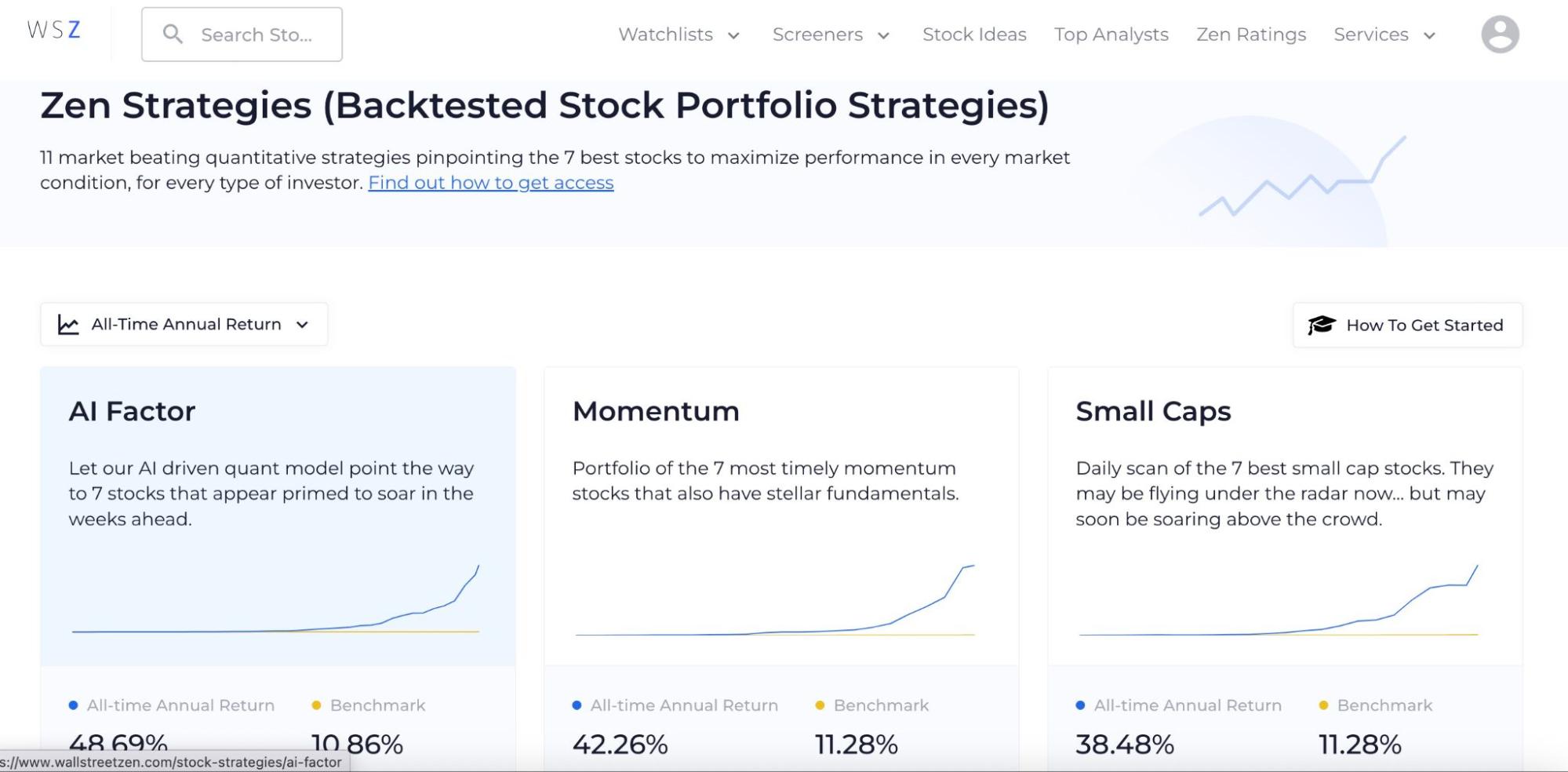1568x772 pixels.
Task: Click the header trend line illustration
Action: click(1302, 178)
